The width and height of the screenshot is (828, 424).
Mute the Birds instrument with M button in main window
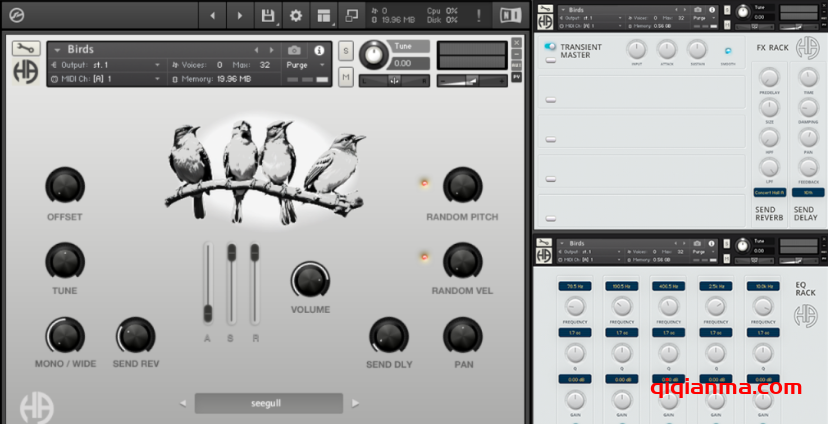[x=346, y=77]
